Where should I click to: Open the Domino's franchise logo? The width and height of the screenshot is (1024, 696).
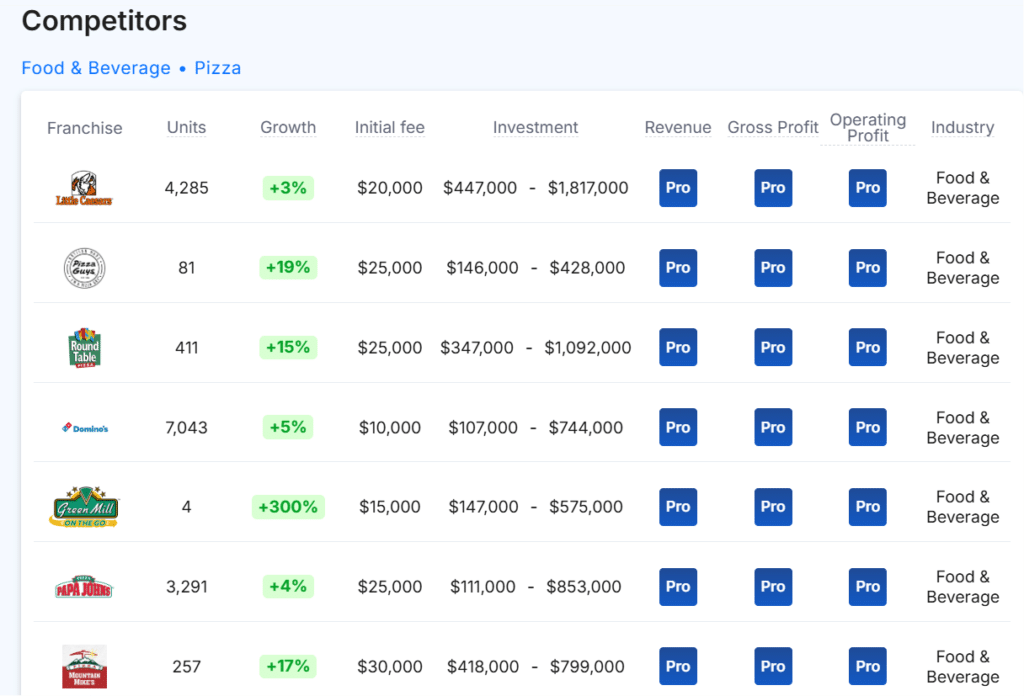click(85, 428)
